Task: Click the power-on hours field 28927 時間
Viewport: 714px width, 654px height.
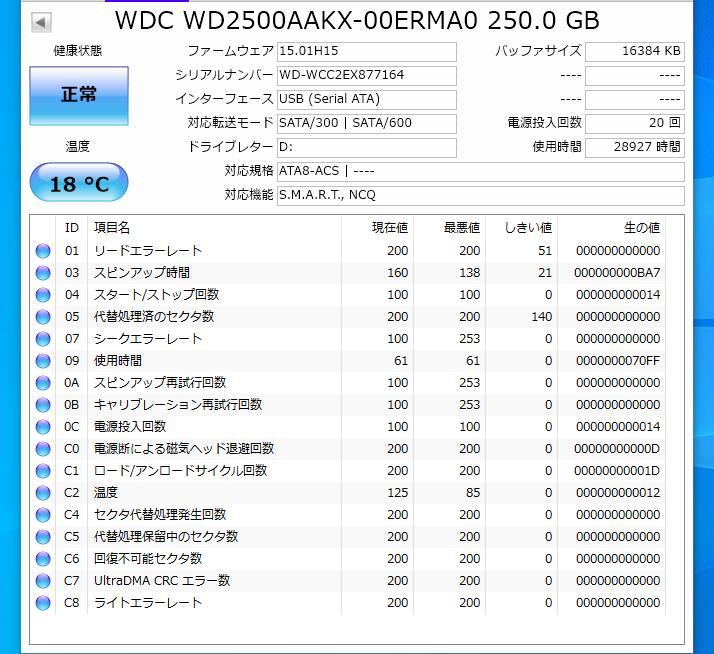Action: click(x=635, y=148)
